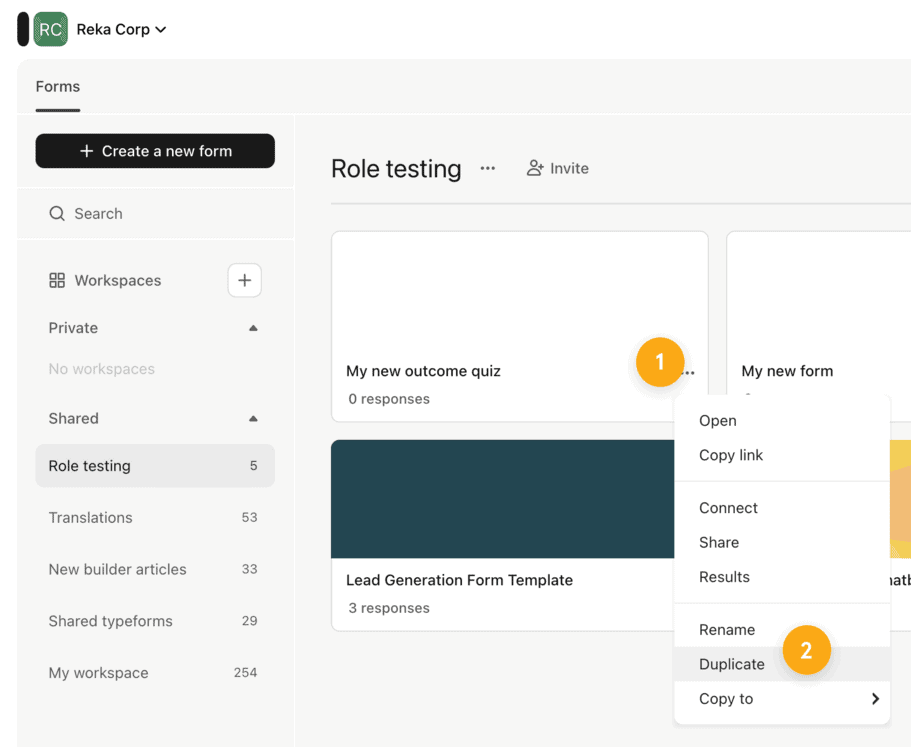The height and width of the screenshot is (747, 911).
Task: Open the Reka Corp account dropdown
Action: [x=122, y=29]
